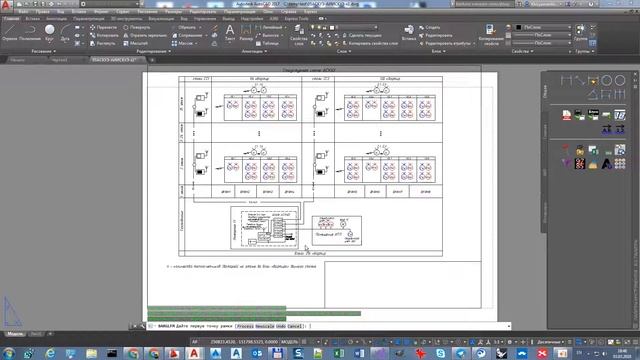This screenshot has width=640, height=360.
Task: Open Свойства слоя layer properties
Action: [x=299, y=34]
